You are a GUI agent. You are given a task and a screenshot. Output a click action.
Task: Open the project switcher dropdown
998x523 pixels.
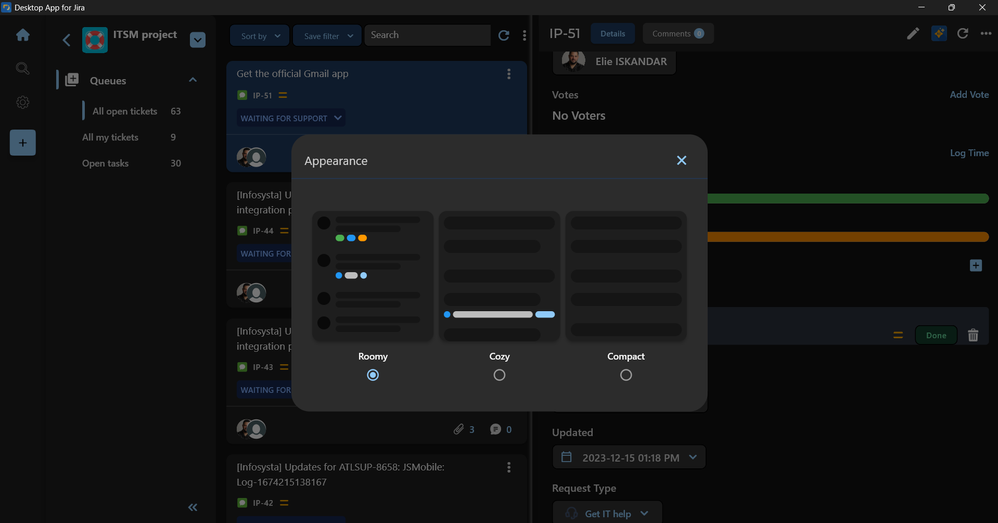coord(198,40)
